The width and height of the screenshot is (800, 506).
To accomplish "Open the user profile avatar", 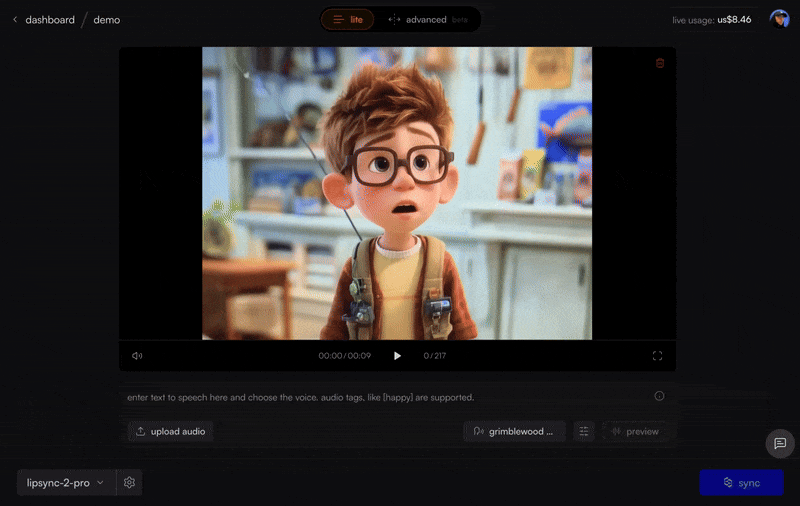I will [779, 19].
